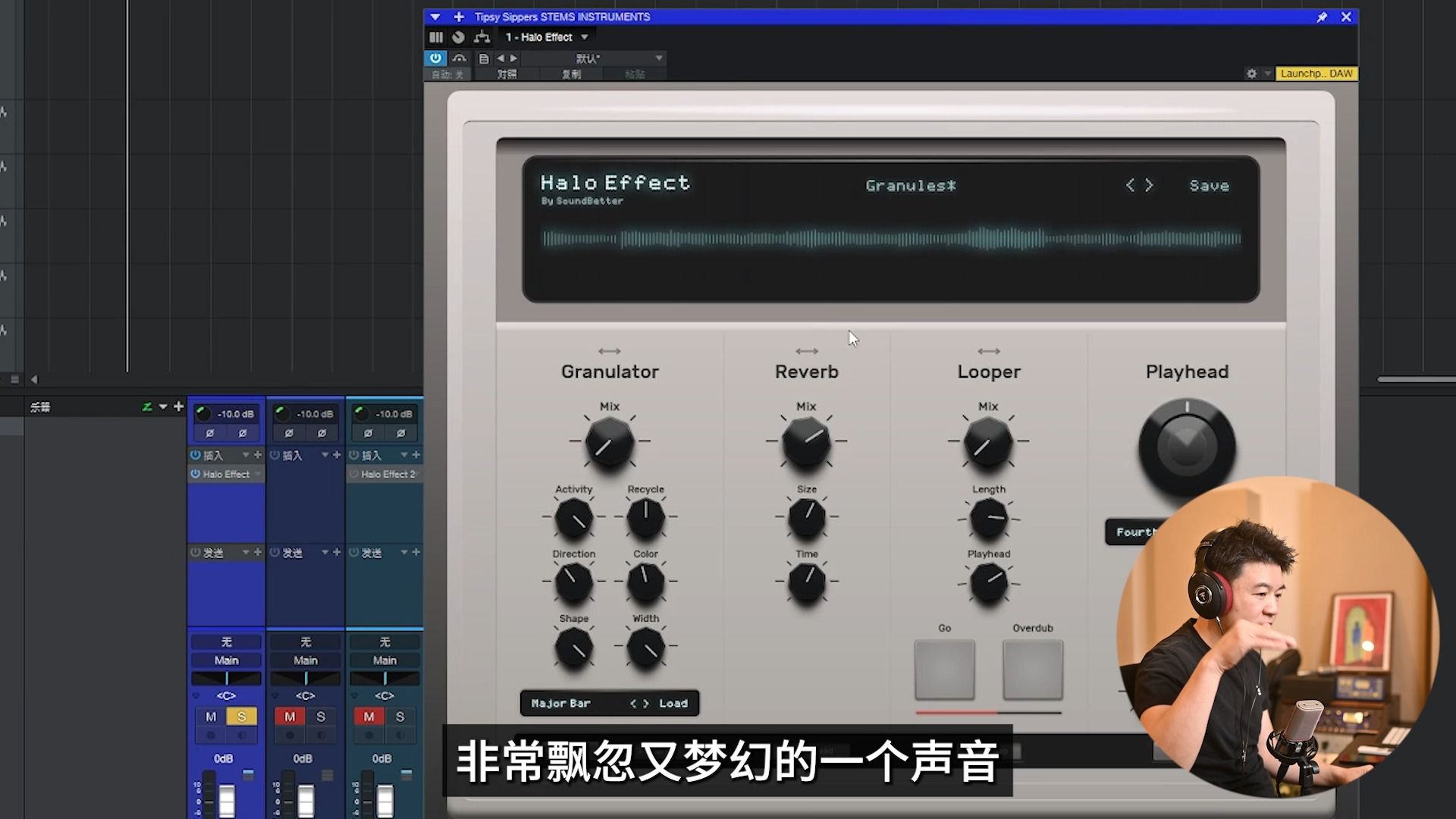
Task: Go to previous preset with left arrow
Action: tap(500, 58)
